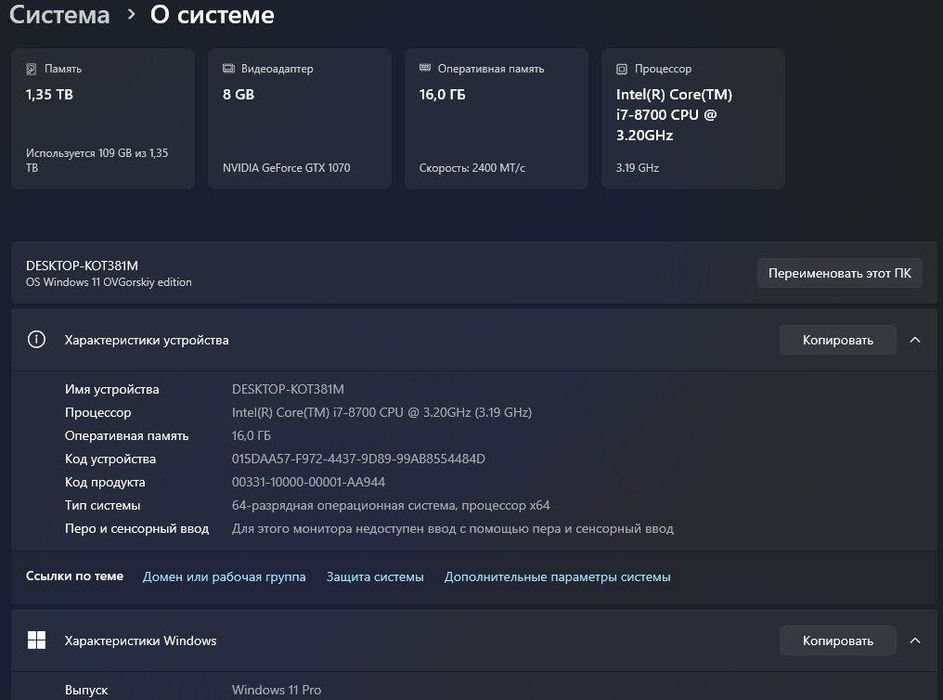Click the NVIDIA GeForce GTX 1070 text
This screenshot has height=700, width=943.
tap(286, 168)
